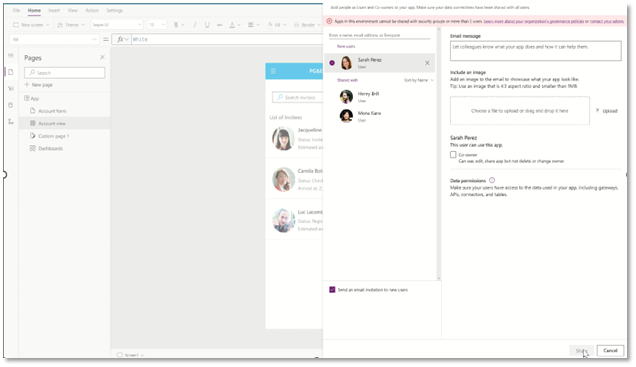Click the Bold formatting icon

tap(176, 25)
